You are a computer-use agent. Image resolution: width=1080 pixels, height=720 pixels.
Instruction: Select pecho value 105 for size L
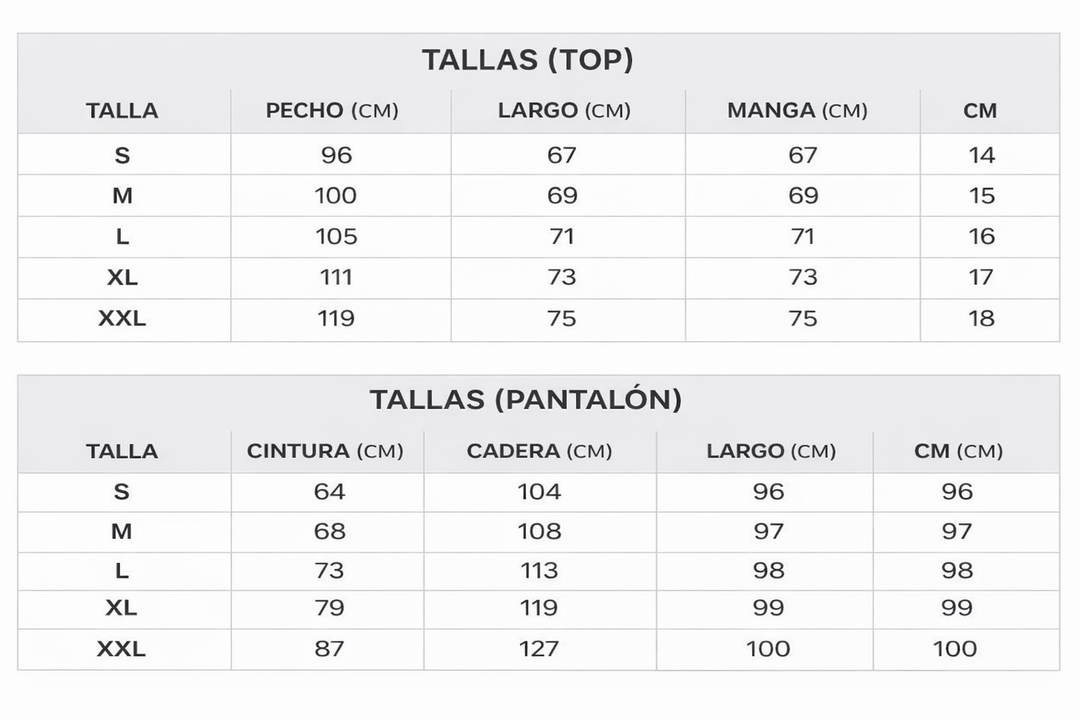coord(336,236)
